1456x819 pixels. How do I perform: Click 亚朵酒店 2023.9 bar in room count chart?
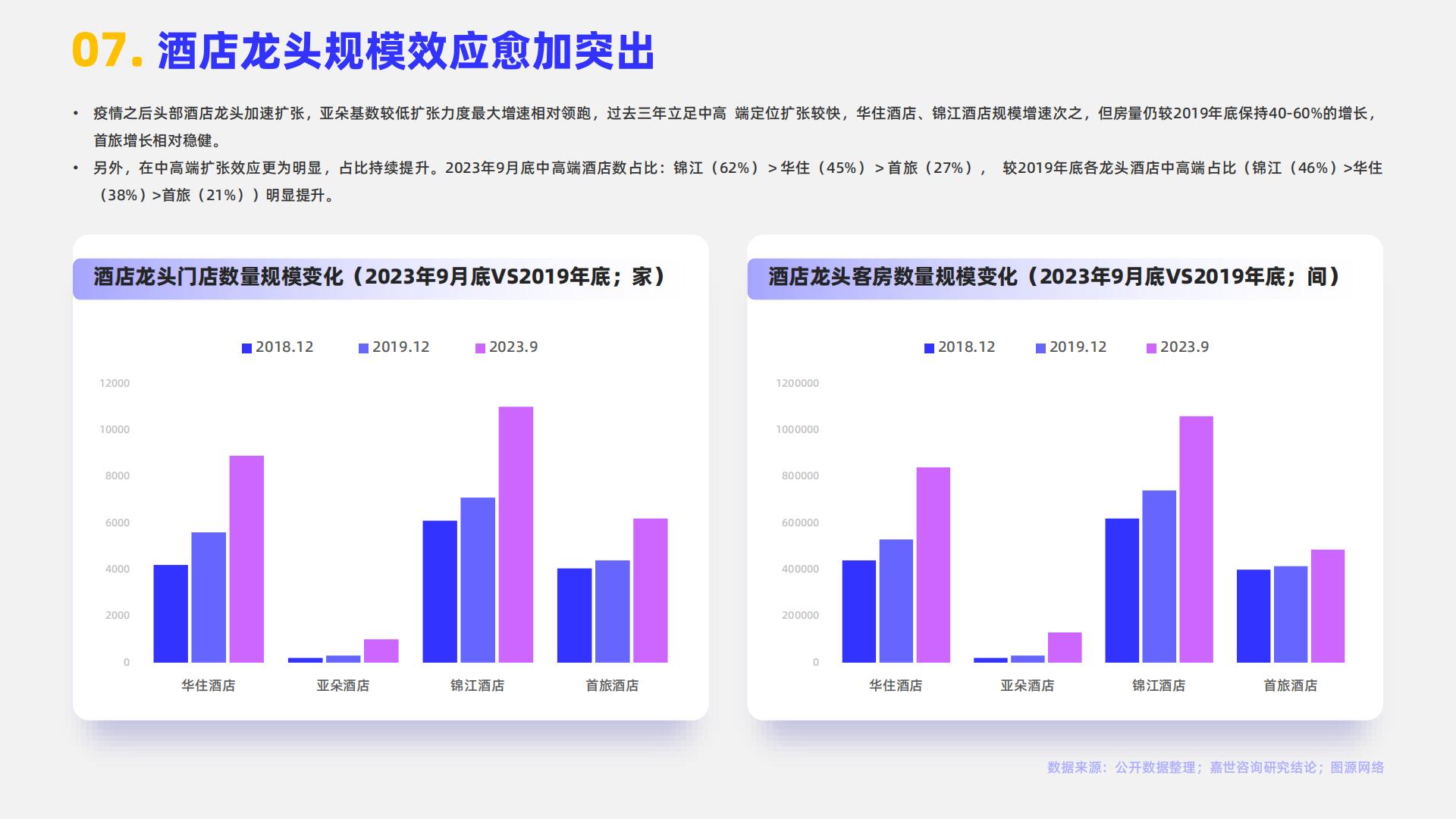point(1065,648)
